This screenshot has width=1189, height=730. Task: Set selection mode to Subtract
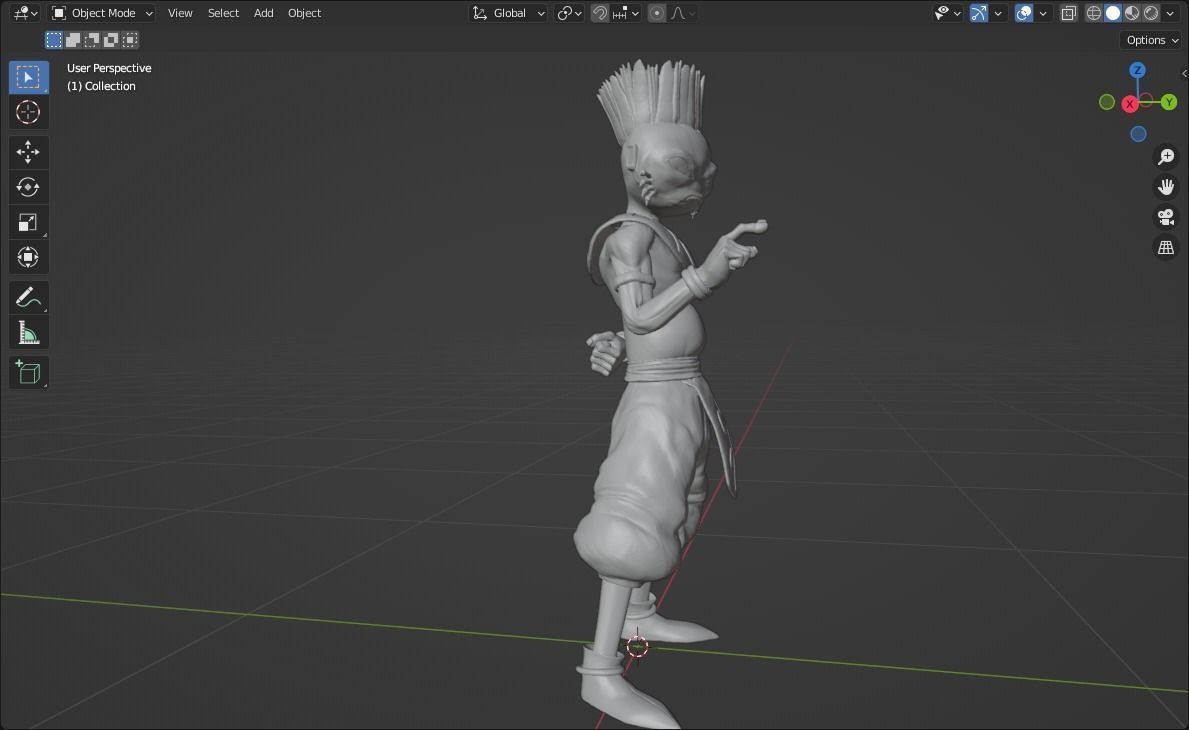tap(92, 39)
